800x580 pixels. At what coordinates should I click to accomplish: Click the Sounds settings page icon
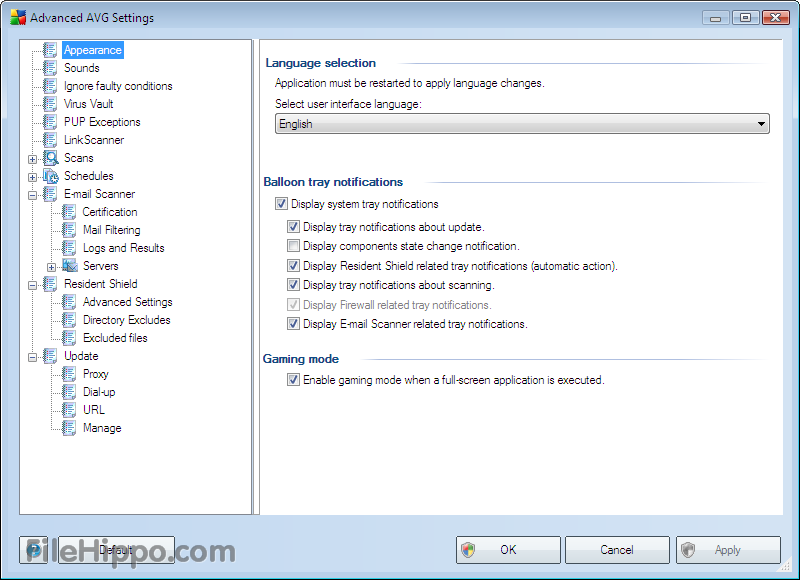(50, 68)
